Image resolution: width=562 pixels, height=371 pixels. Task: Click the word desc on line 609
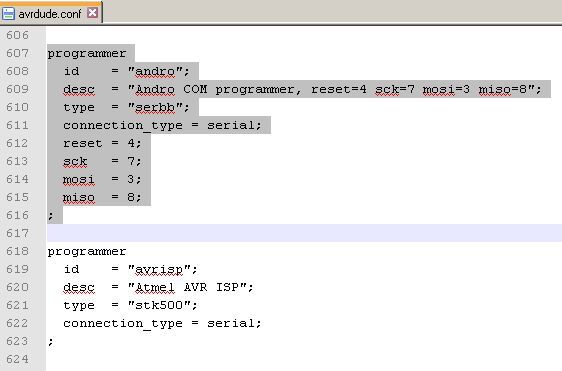click(x=79, y=89)
